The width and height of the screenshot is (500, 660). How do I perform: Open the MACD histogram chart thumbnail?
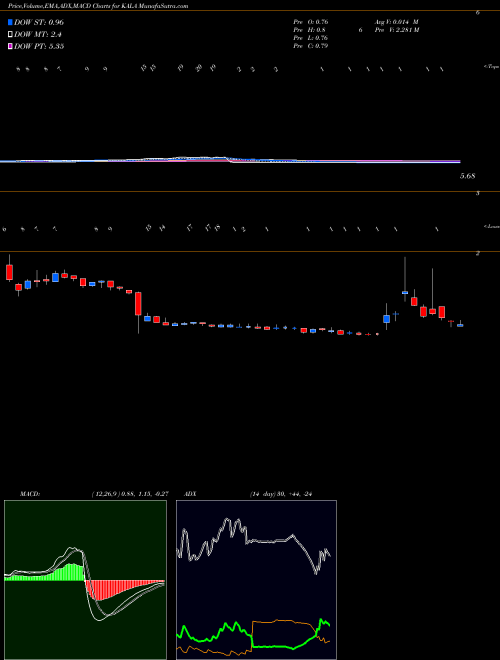click(x=85, y=580)
